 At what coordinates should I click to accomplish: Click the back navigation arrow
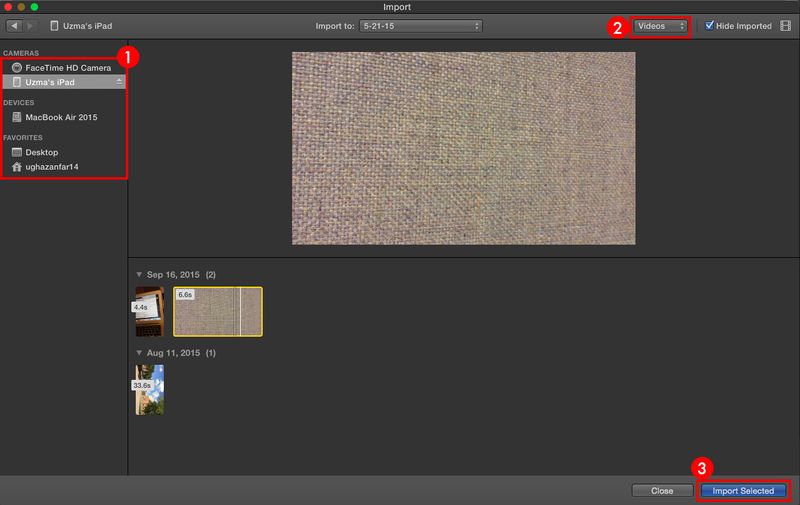15,25
